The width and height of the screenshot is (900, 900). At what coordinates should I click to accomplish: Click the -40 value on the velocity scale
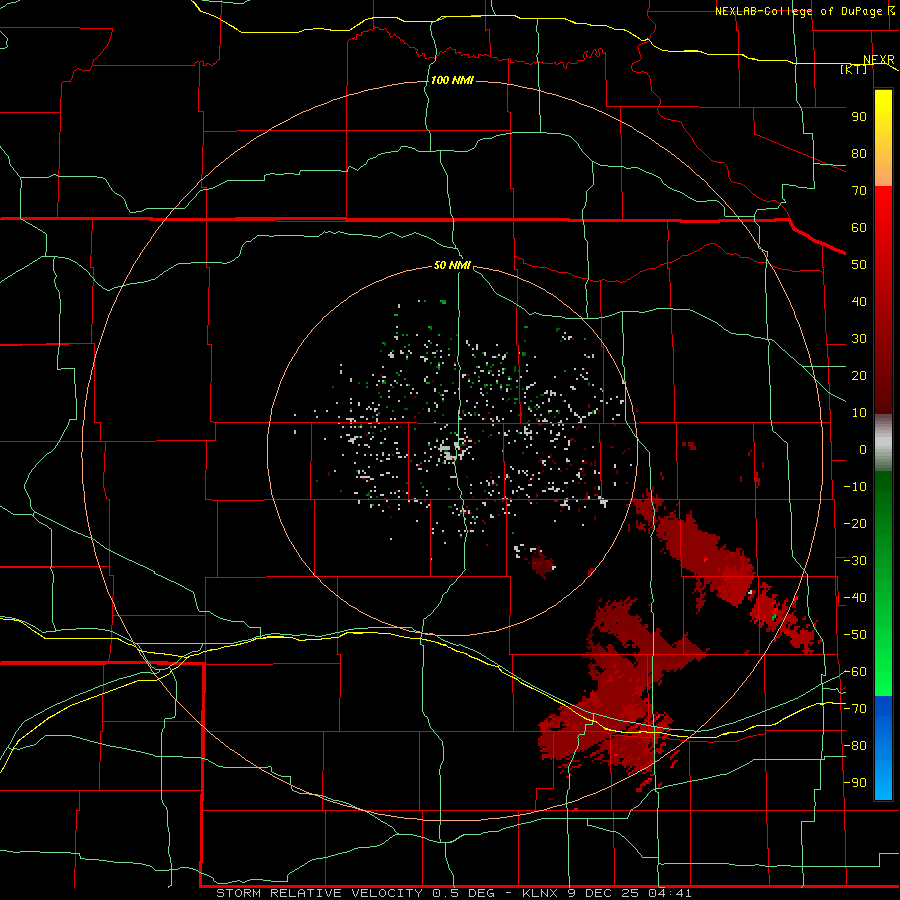(x=855, y=598)
